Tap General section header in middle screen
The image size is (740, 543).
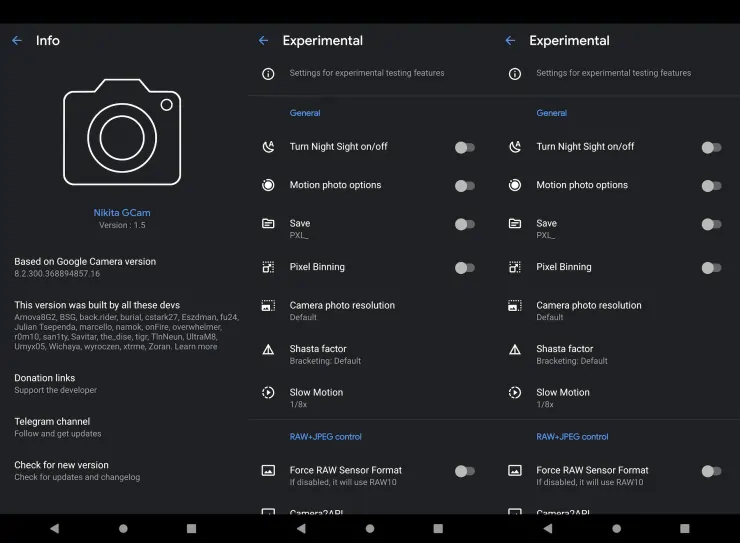tap(305, 113)
